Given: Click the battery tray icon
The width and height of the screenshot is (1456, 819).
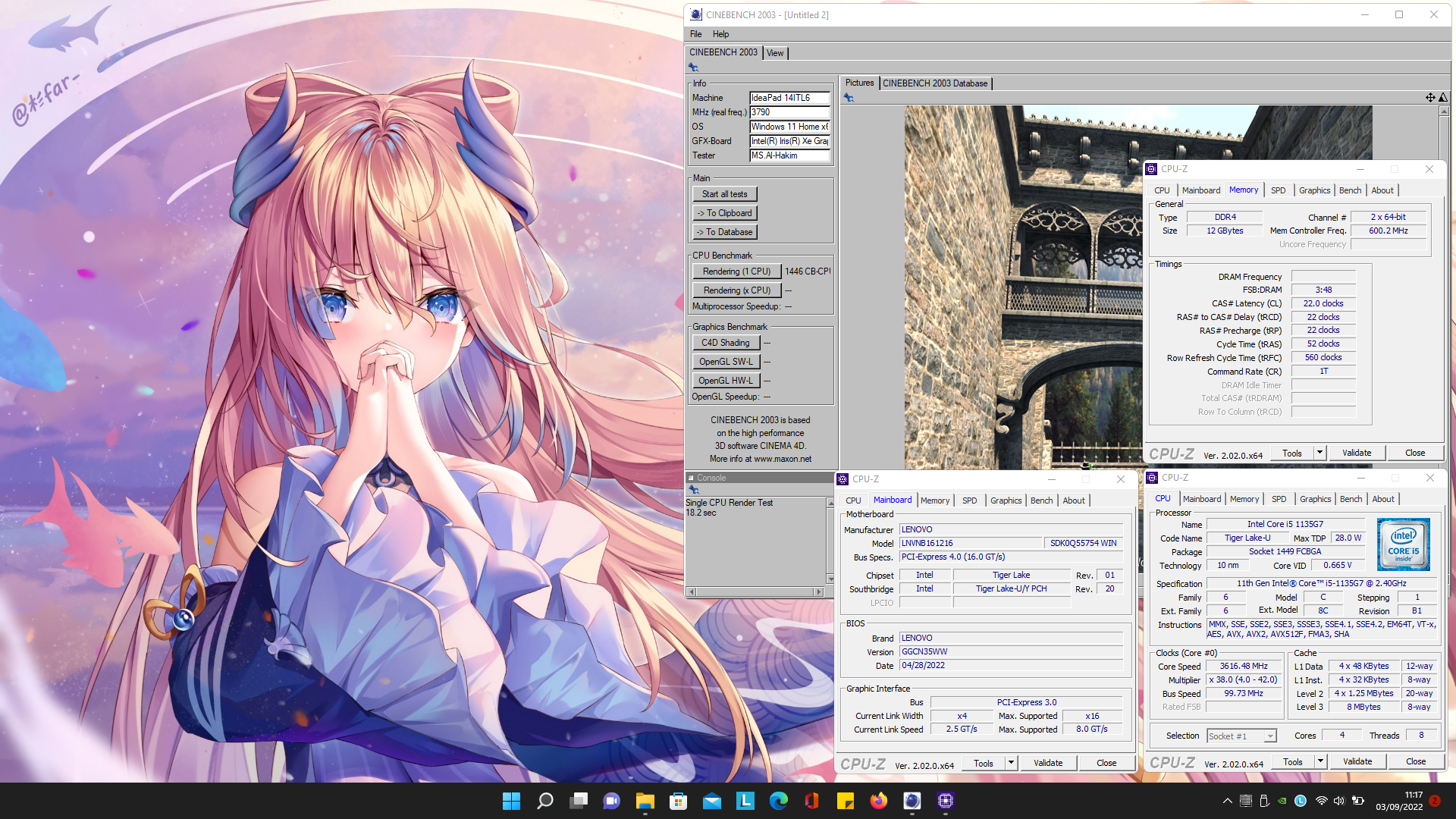Looking at the screenshot, I should pos(1357,801).
